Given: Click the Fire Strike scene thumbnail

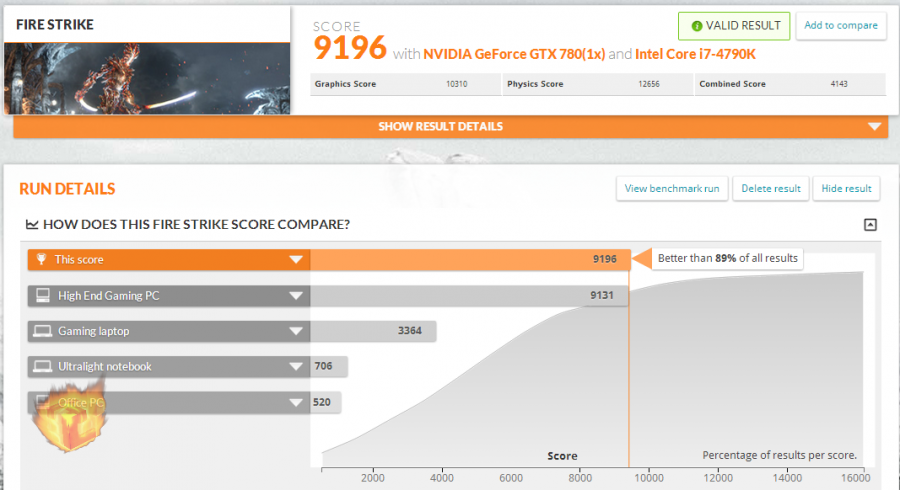Looking at the screenshot, I should pos(147,78).
